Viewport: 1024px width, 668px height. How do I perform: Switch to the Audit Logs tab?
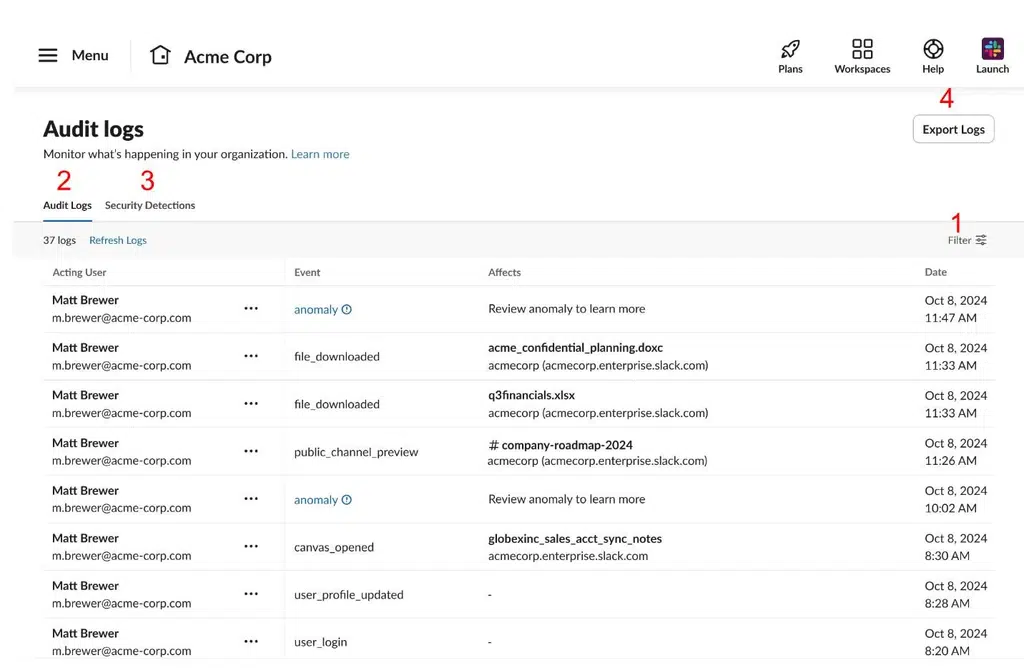(67, 205)
